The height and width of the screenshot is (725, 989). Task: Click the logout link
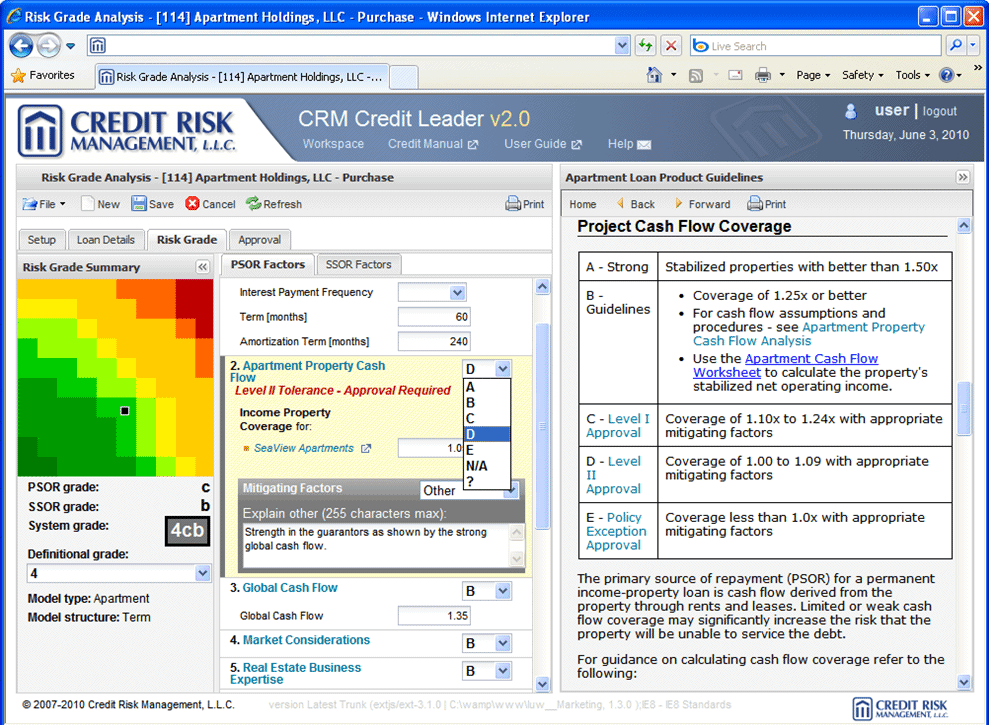click(939, 111)
